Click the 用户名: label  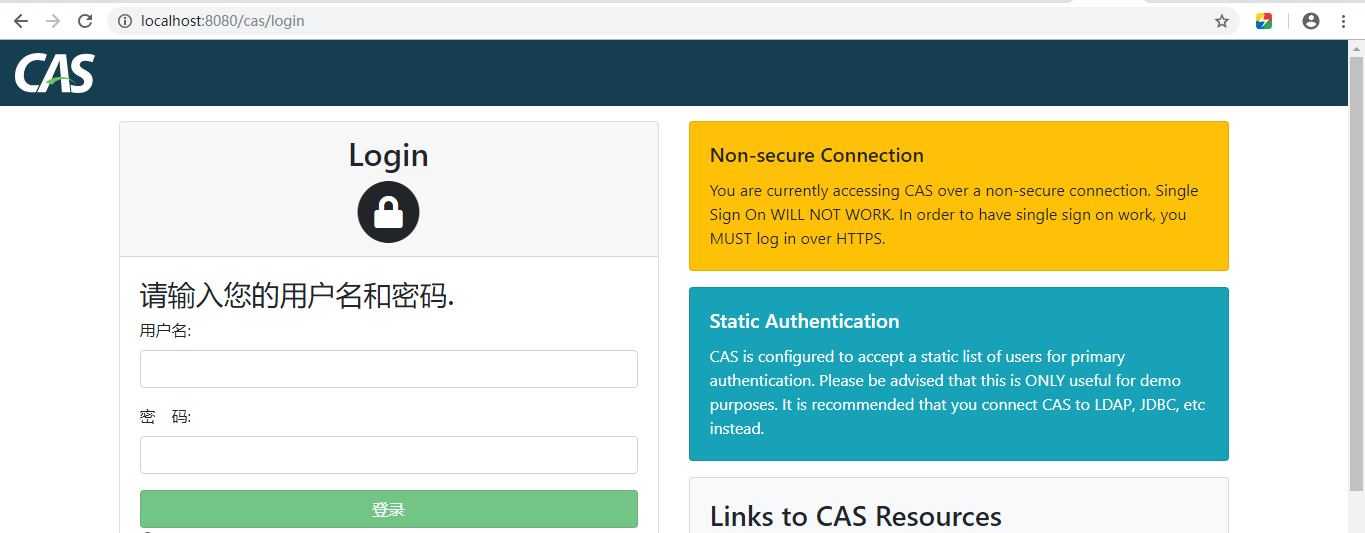(165, 331)
